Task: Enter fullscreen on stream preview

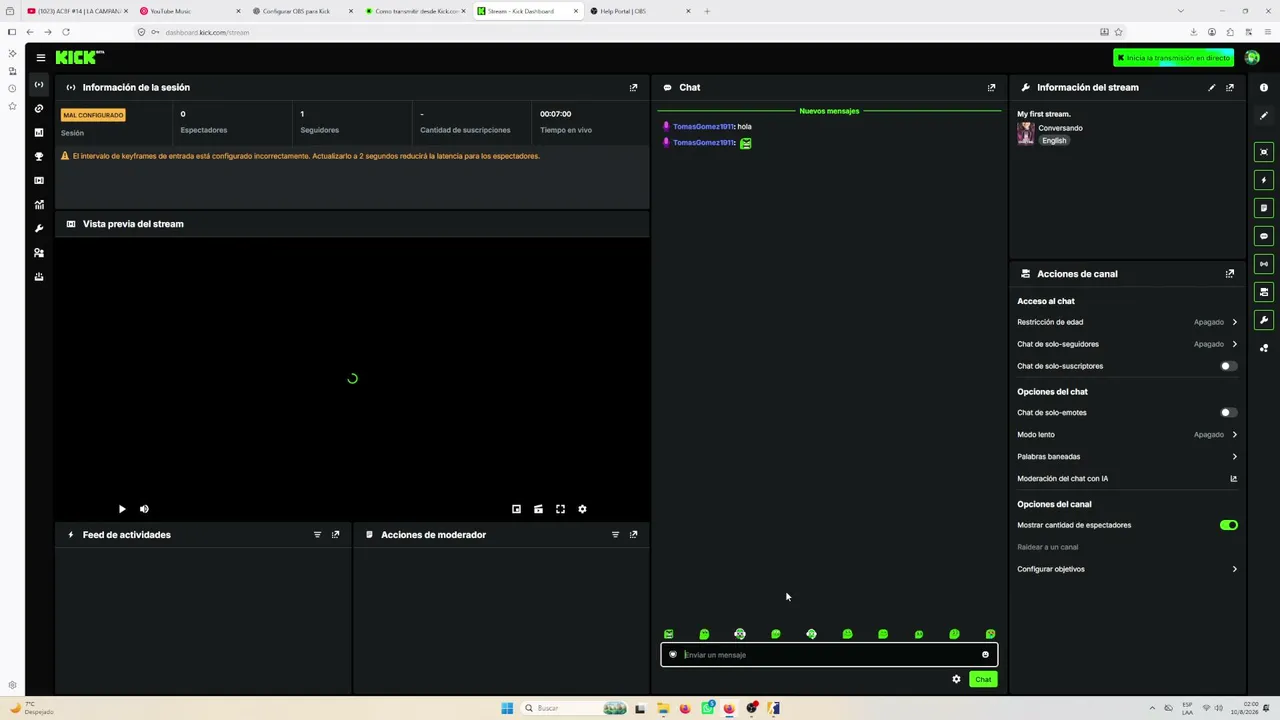Action: (560, 509)
